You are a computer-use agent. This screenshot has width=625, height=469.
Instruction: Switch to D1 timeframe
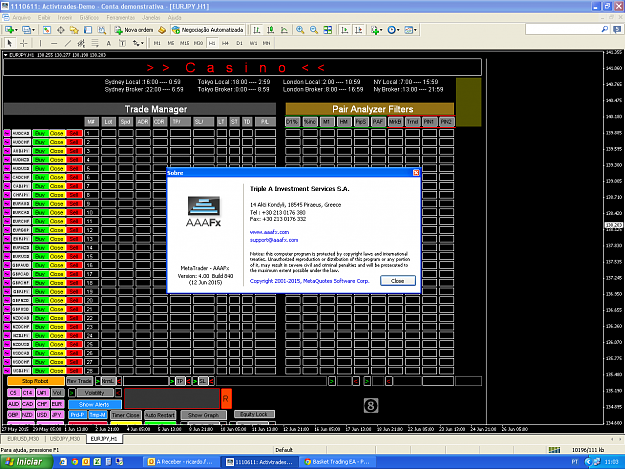point(239,43)
